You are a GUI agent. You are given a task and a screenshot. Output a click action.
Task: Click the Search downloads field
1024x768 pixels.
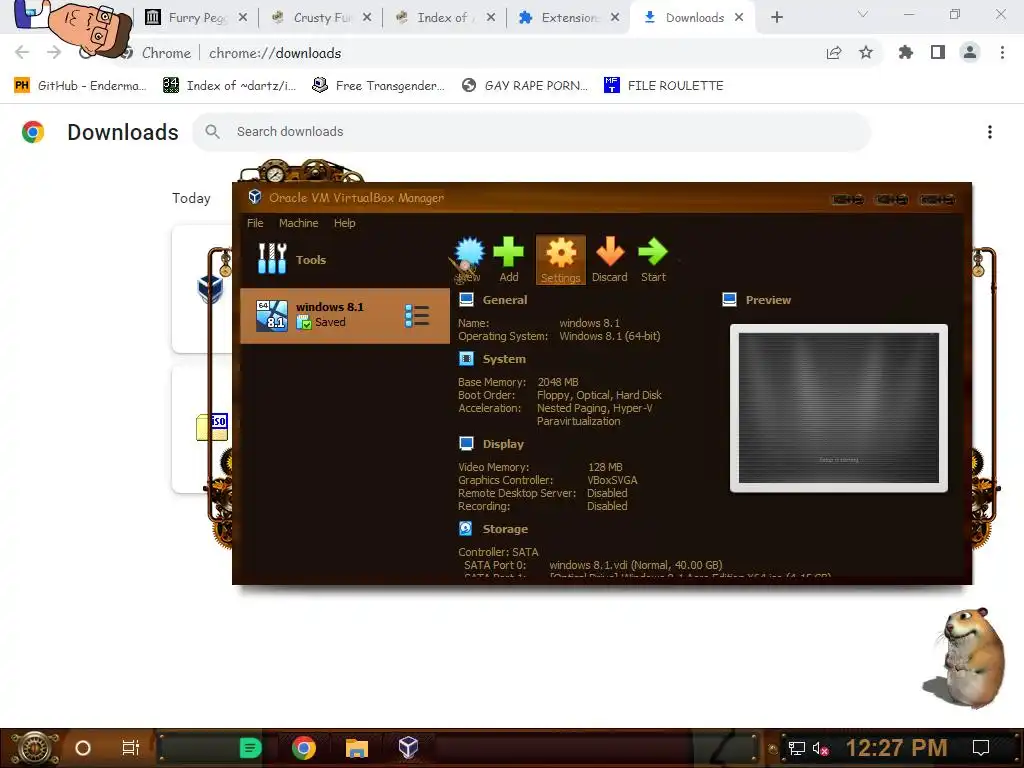[532, 132]
